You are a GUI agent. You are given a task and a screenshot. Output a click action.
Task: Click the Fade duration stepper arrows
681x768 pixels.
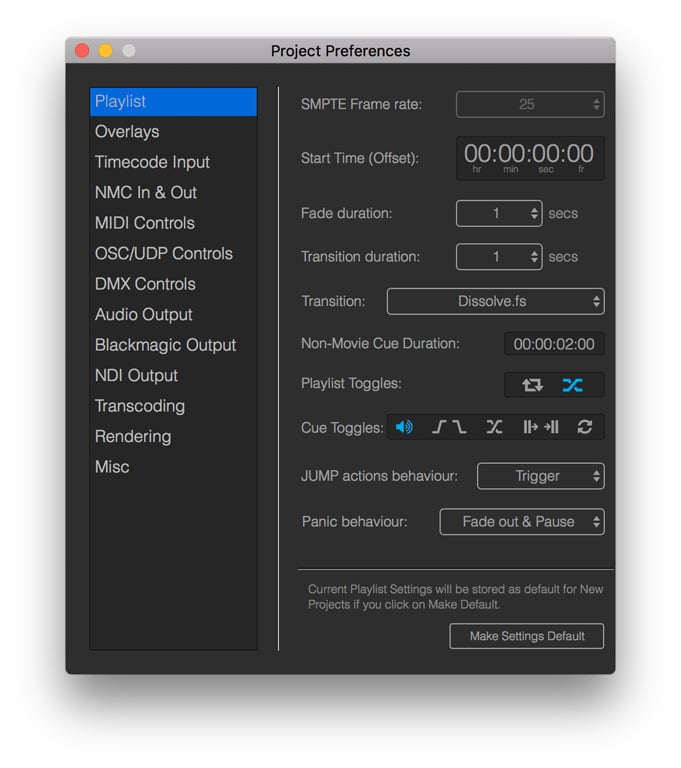[x=534, y=214]
